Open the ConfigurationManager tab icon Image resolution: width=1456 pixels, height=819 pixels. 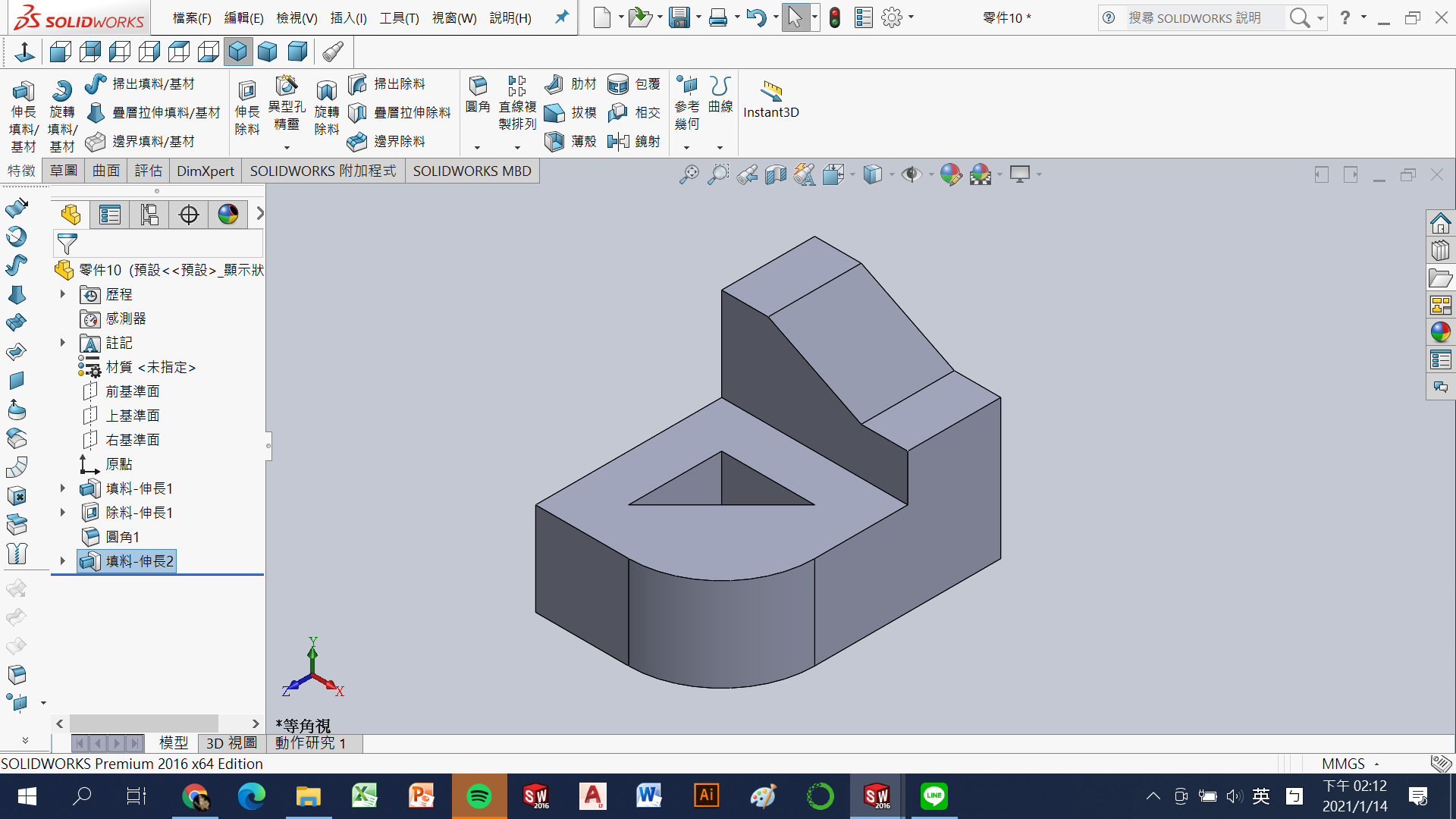[149, 215]
